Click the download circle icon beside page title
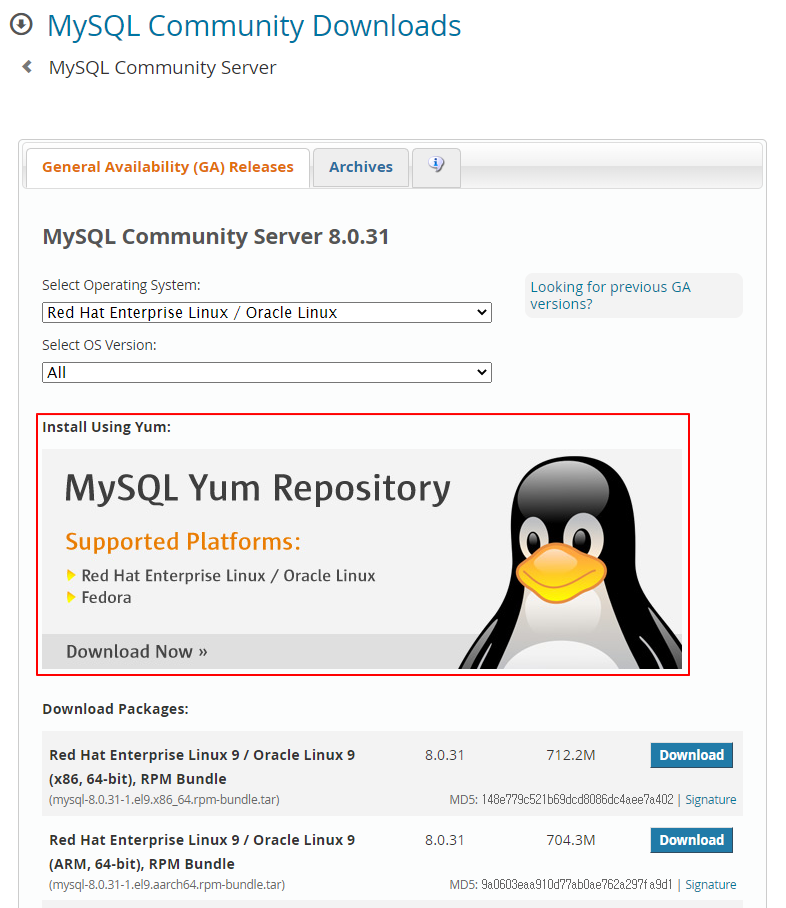The height and width of the screenshot is (908, 786). coord(21,24)
